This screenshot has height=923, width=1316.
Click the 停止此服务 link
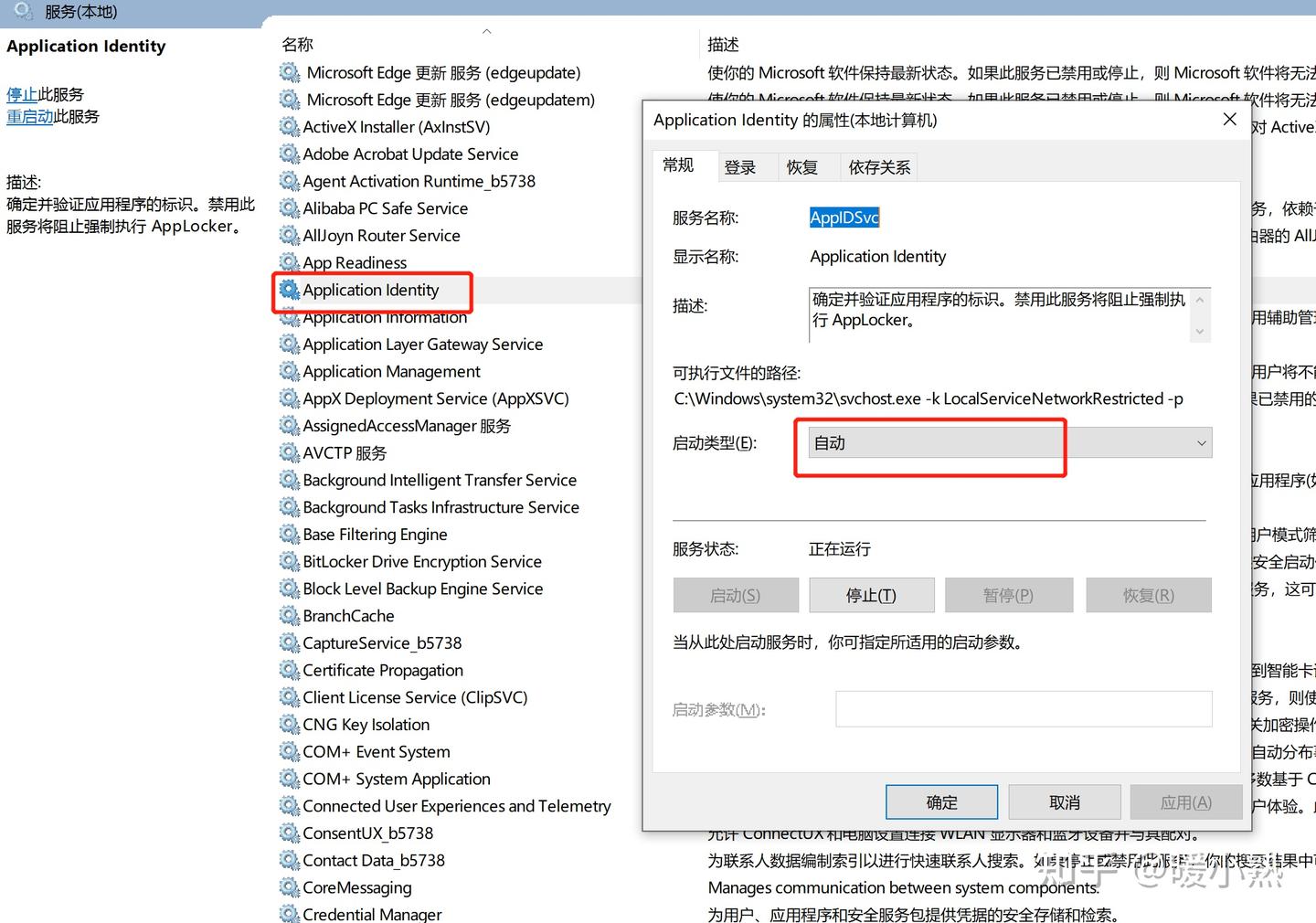22,93
